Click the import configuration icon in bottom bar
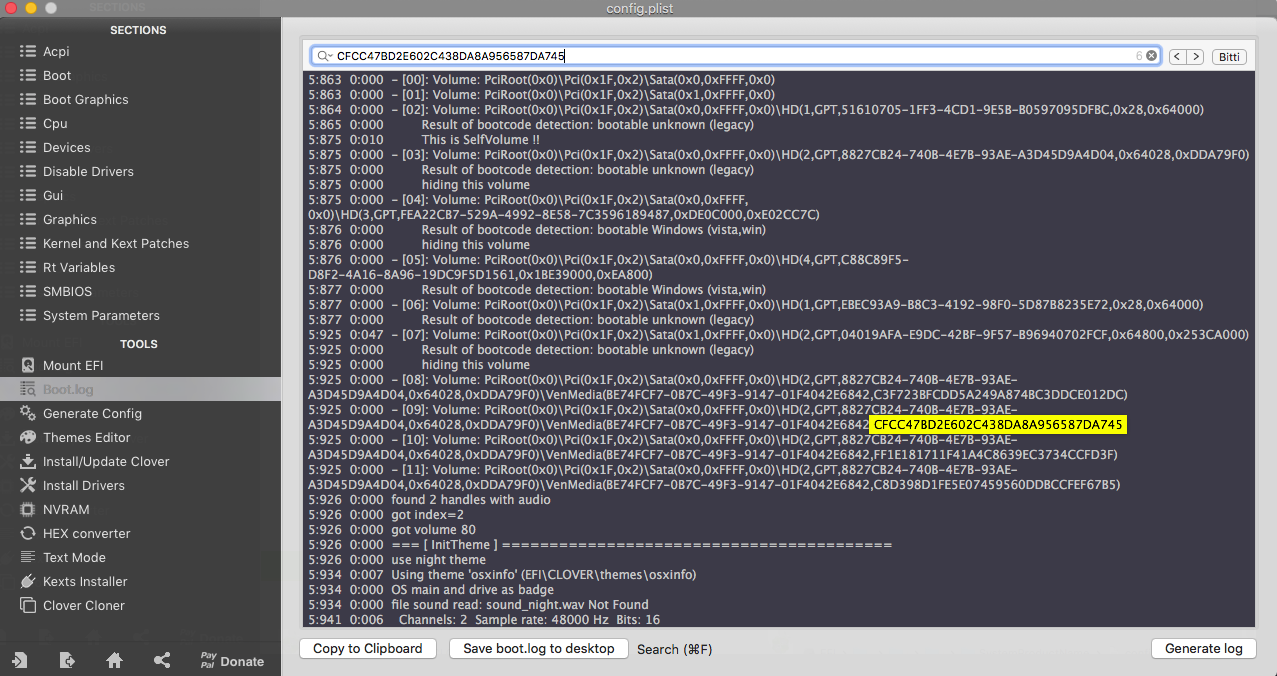 click(19, 660)
